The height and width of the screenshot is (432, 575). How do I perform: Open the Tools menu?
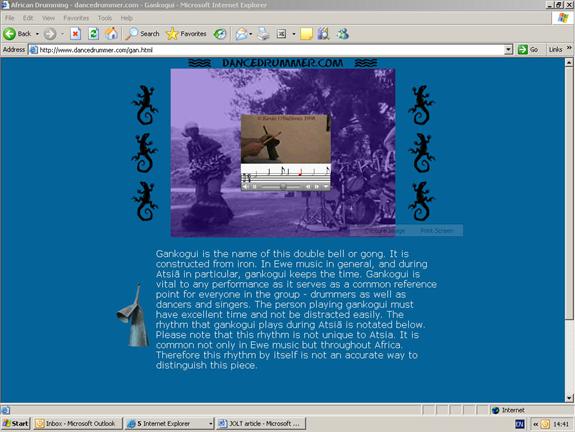(105, 18)
